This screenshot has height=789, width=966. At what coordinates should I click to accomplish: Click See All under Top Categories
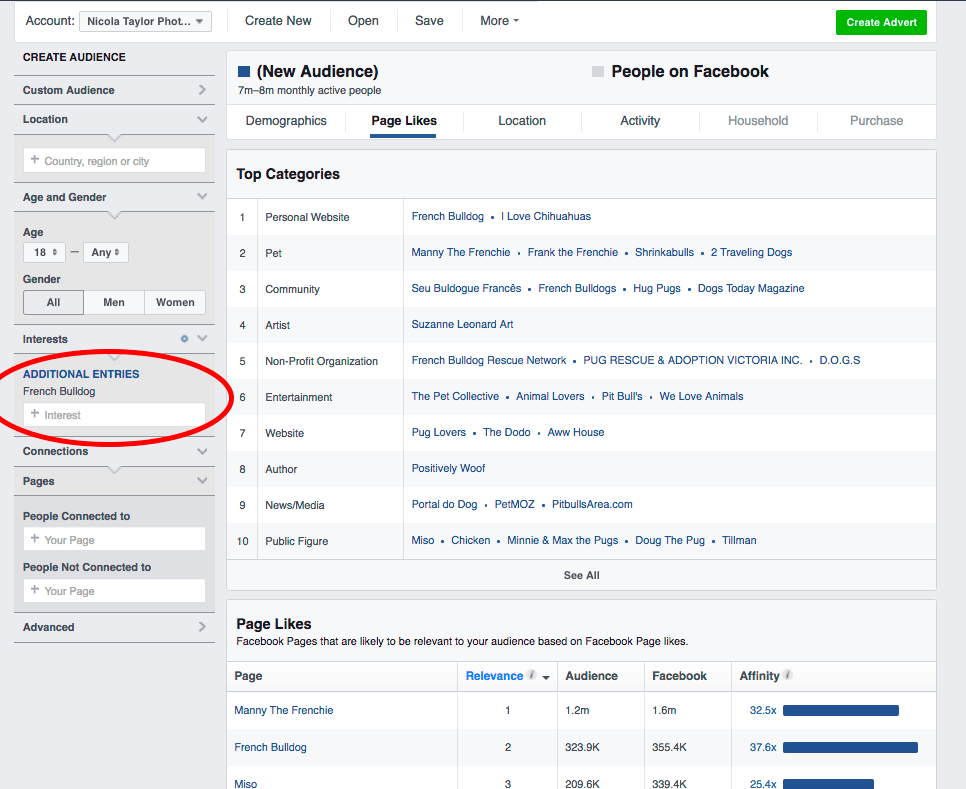tap(581, 575)
